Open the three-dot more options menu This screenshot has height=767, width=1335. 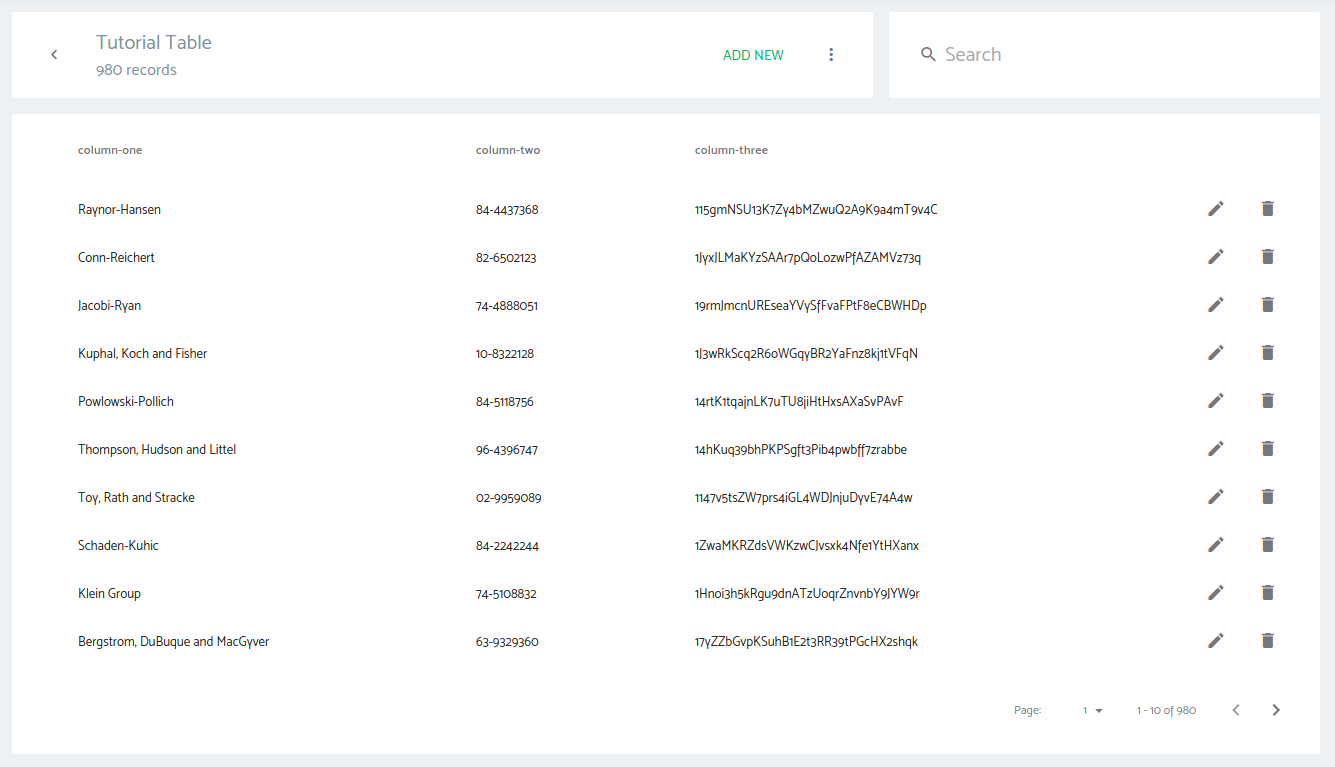point(830,55)
